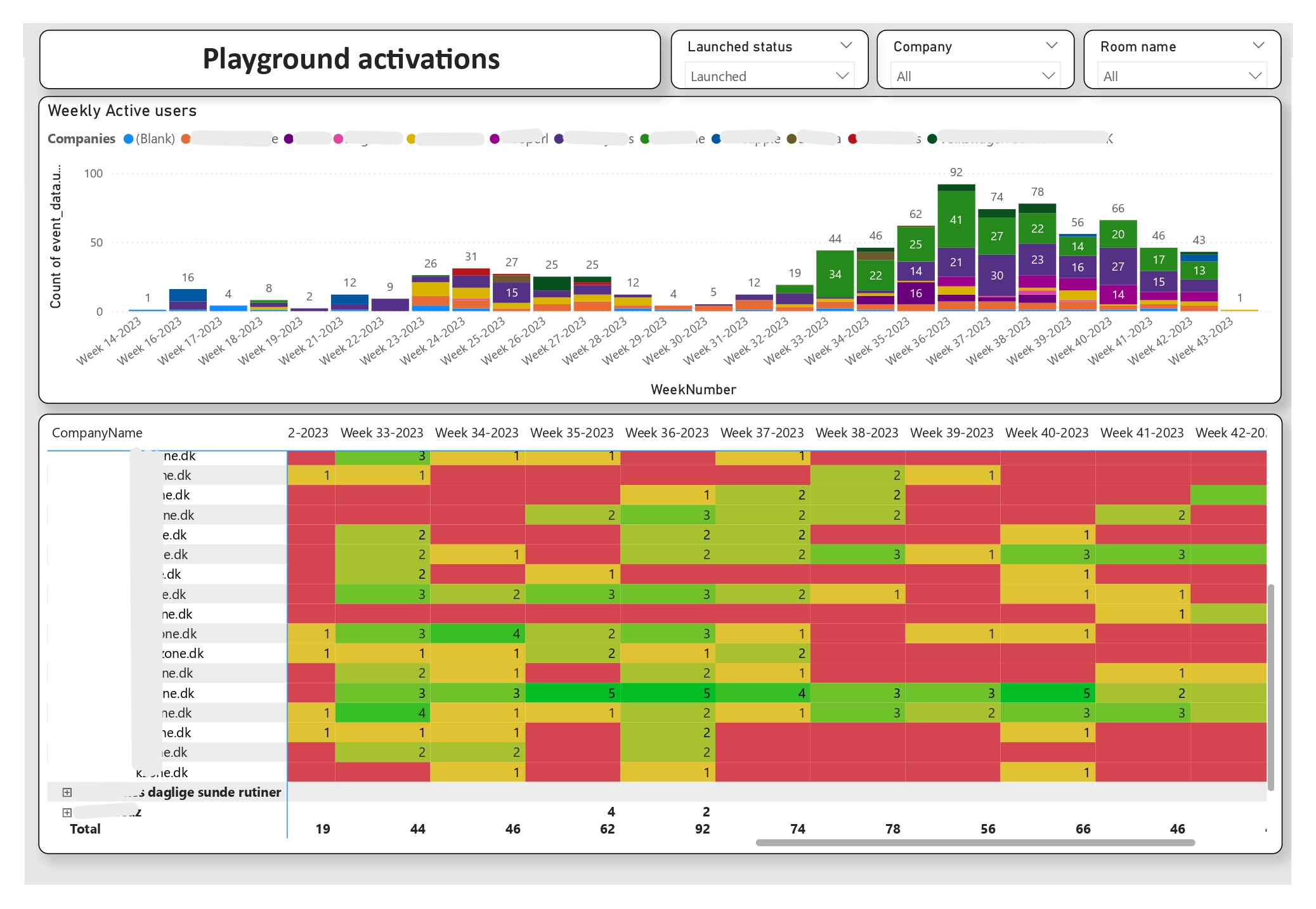Click the Week 36-2023 column header

click(x=667, y=432)
